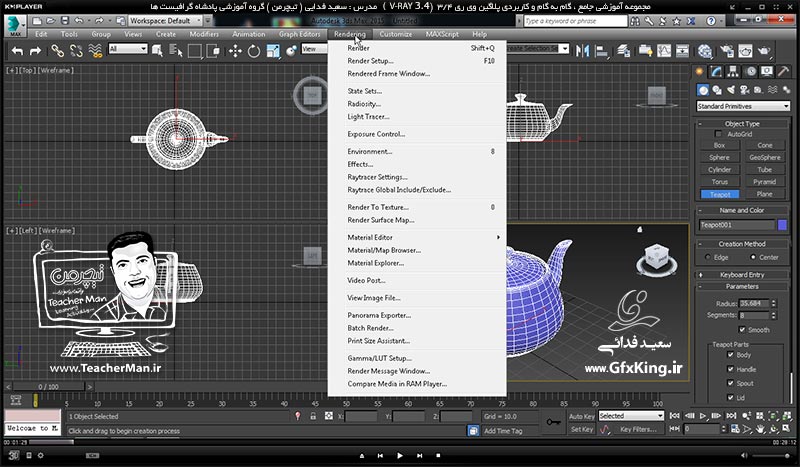The height and width of the screenshot is (467, 800).
Task: Select the Lights category icon
Action: pos(731,90)
